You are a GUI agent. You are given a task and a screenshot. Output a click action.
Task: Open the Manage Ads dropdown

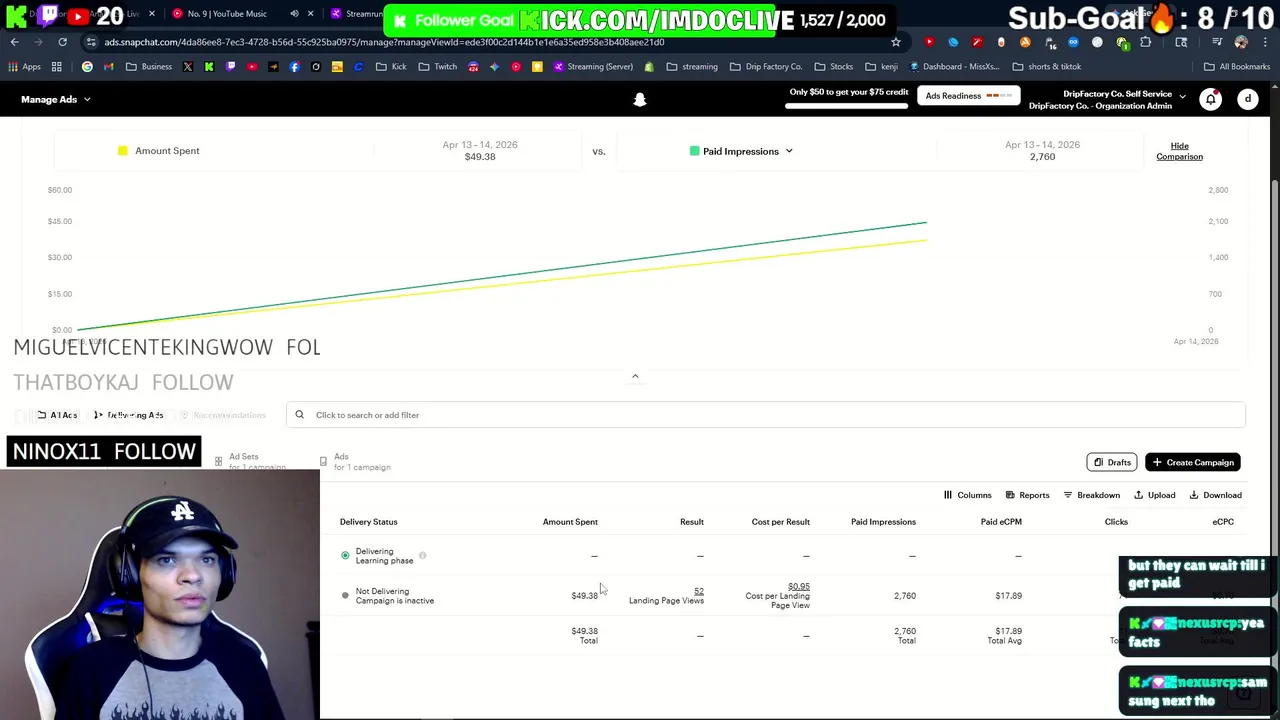tap(56, 99)
